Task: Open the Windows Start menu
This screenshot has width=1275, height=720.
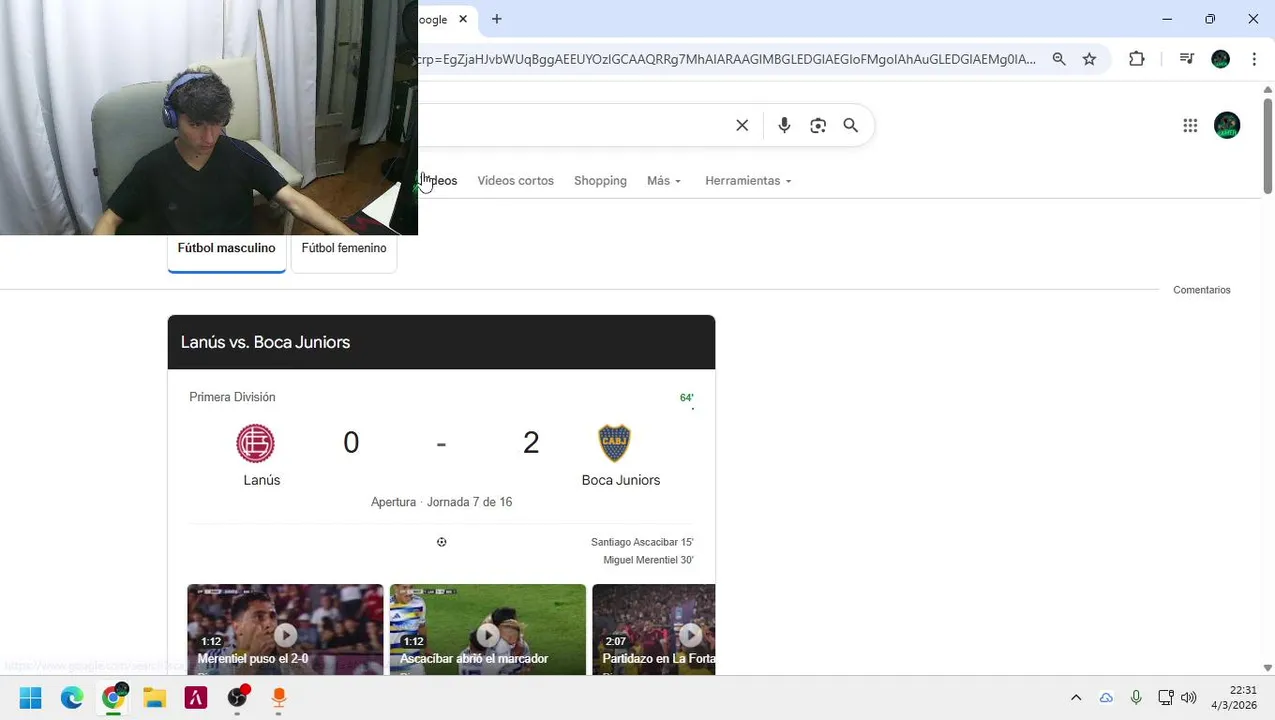Action: (x=31, y=698)
